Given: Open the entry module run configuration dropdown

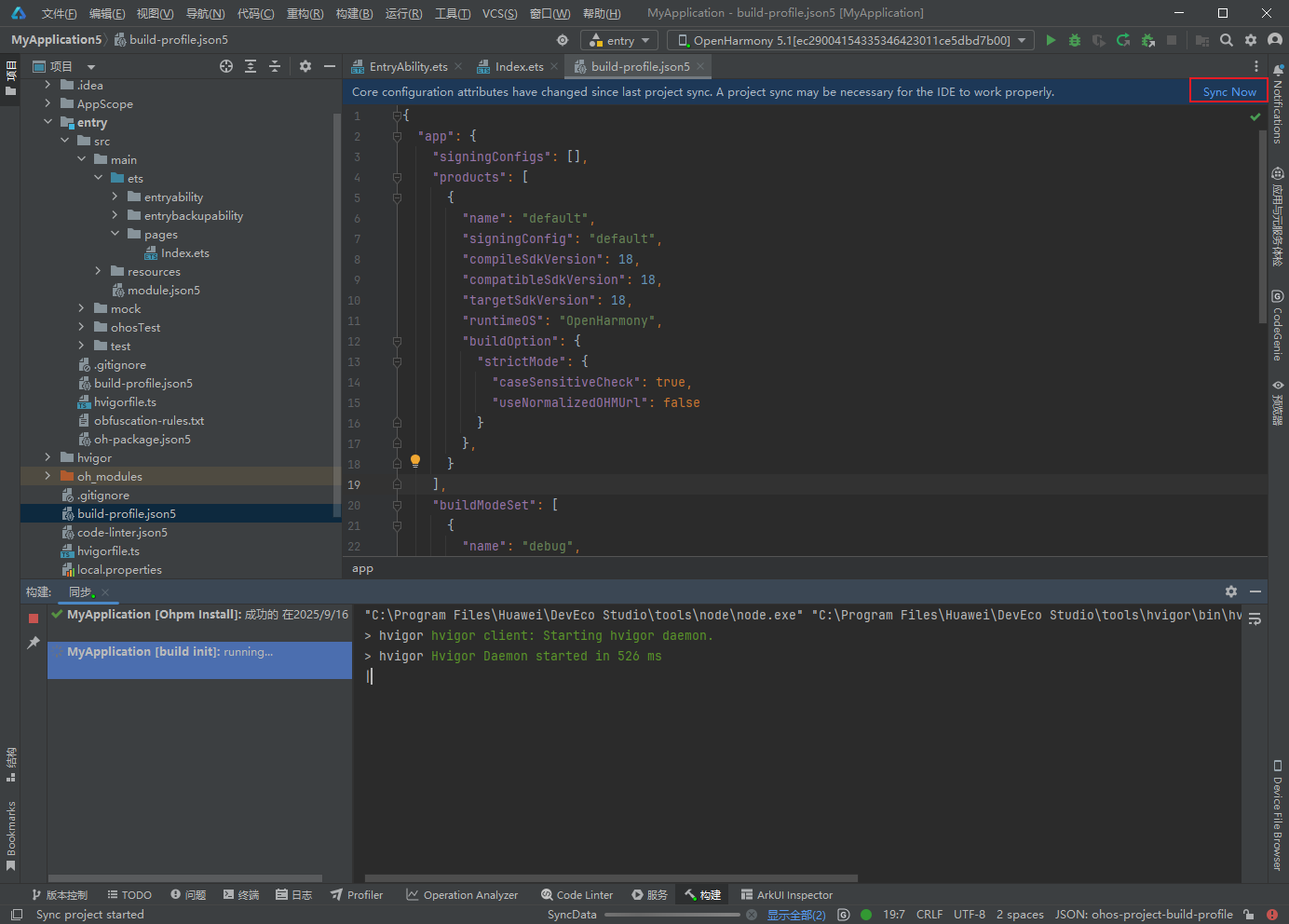Looking at the screenshot, I should [619, 40].
